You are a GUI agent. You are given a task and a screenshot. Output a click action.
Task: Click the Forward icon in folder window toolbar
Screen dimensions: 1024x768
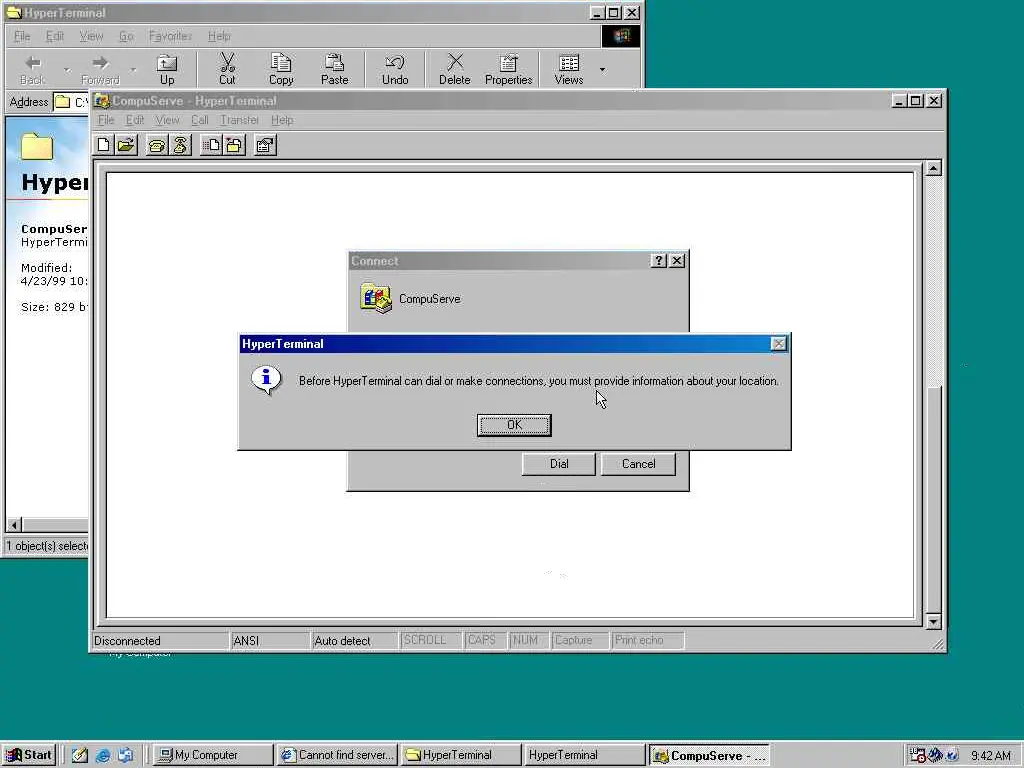click(101, 69)
